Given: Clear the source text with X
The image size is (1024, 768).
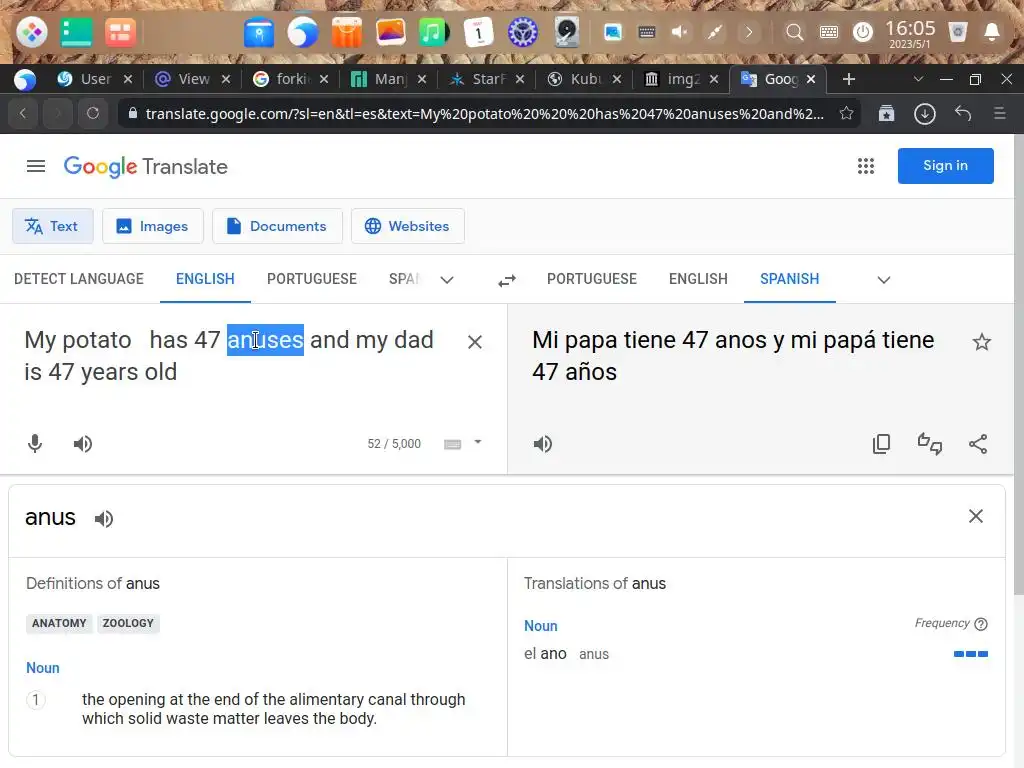Looking at the screenshot, I should click(x=475, y=342).
